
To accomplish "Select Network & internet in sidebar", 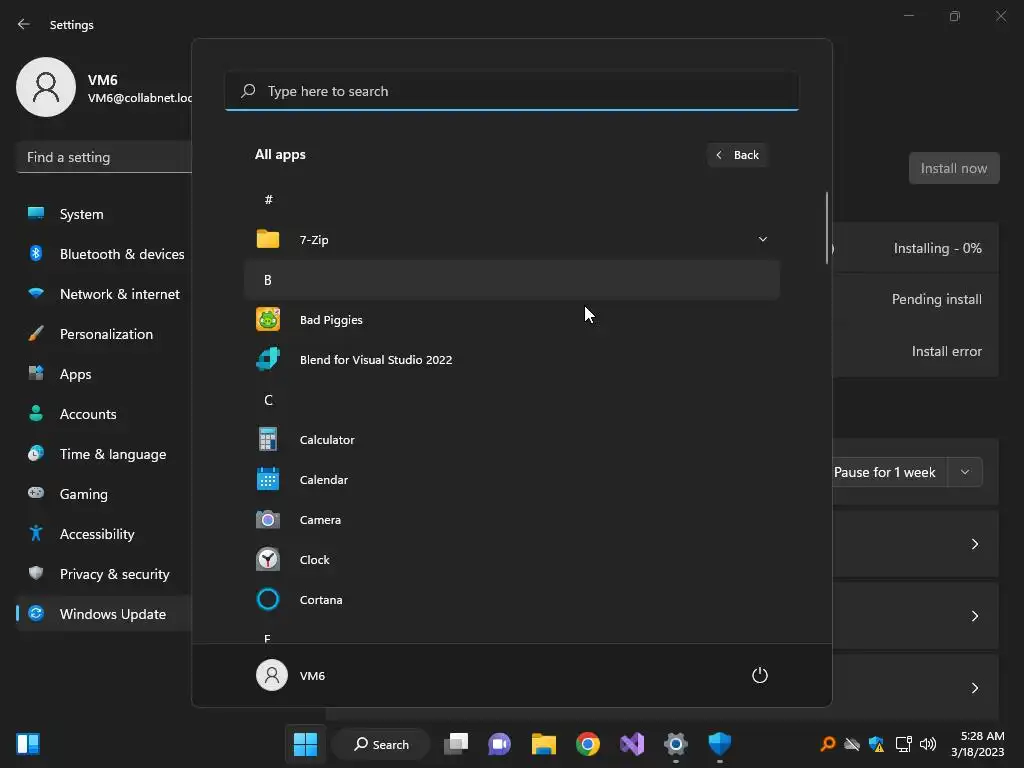I will pos(104,294).
